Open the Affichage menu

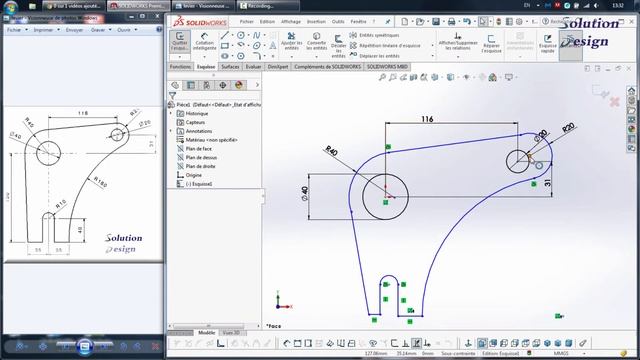[291, 21]
